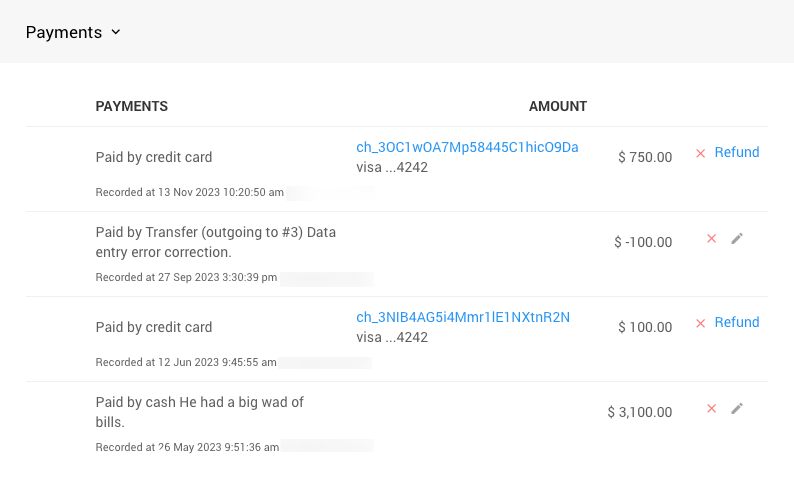Select the $ -100.00 amount
Viewport: 794px width, 483px height.
pyautogui.click(x=643, y=242)
